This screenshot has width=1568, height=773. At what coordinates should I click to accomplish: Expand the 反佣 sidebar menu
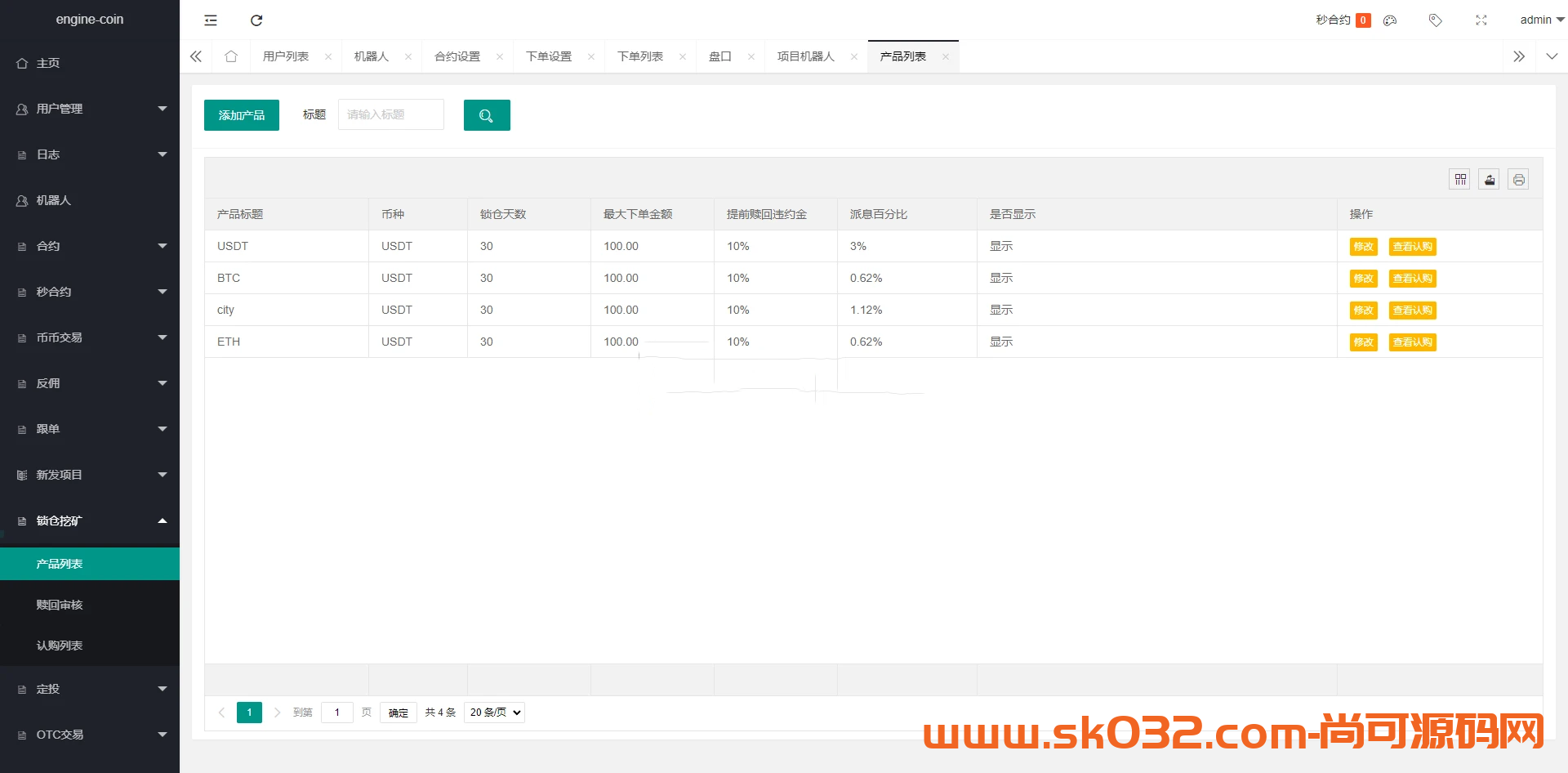(x=90, y=383)
